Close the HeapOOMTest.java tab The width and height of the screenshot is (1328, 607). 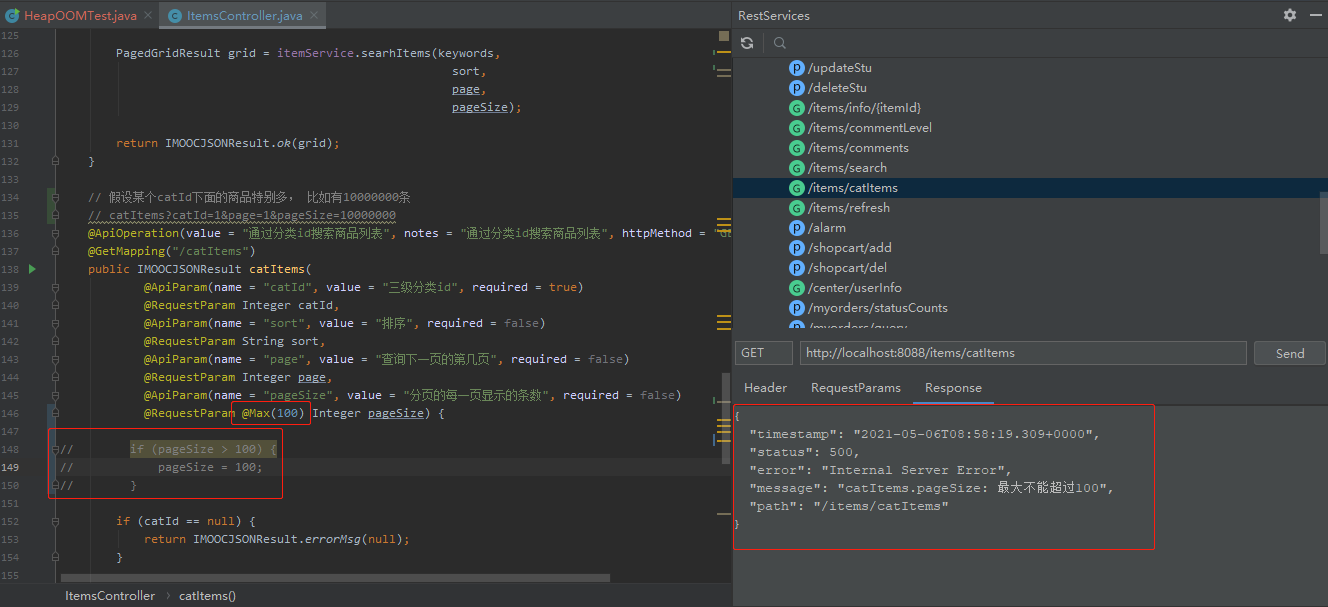[148, 16]
